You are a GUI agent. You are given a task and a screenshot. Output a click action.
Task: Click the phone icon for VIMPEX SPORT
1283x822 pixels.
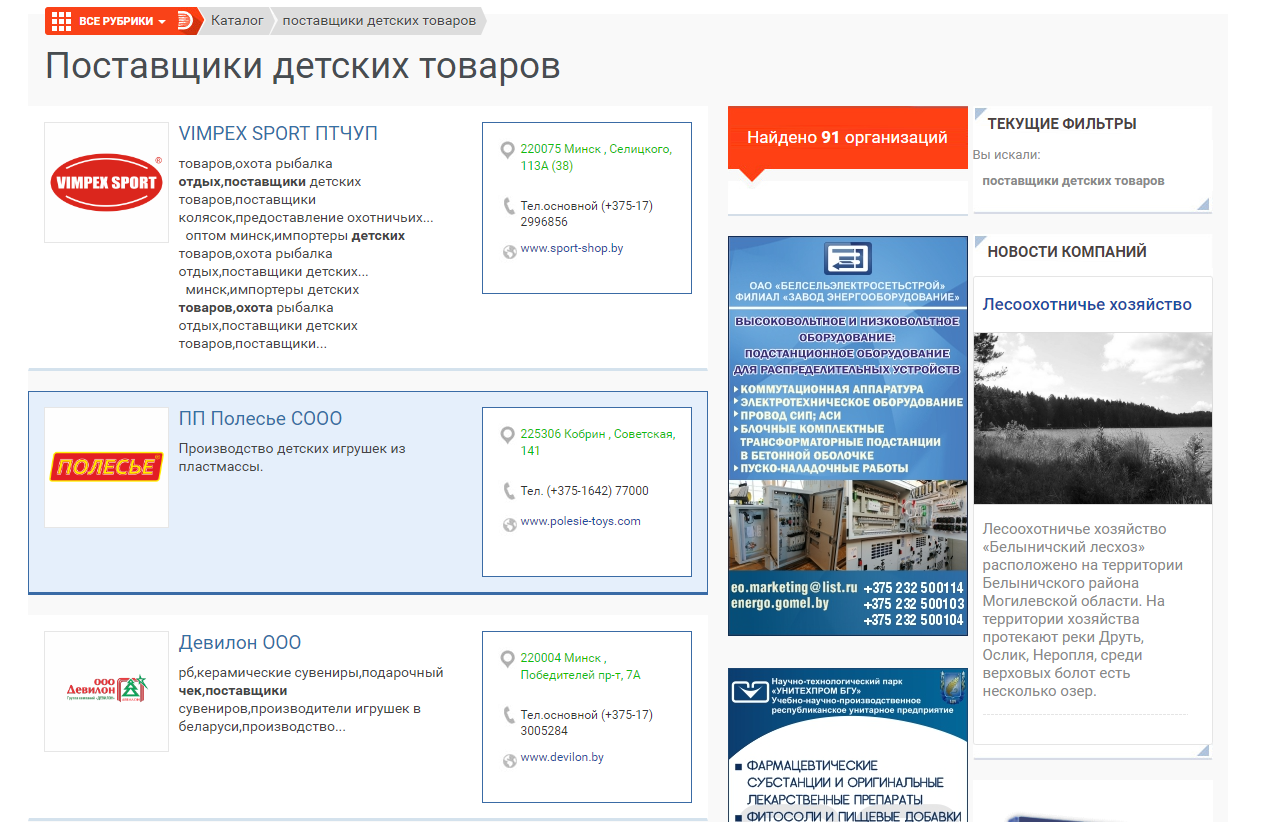pyautogui.click(x=509, y=207)
